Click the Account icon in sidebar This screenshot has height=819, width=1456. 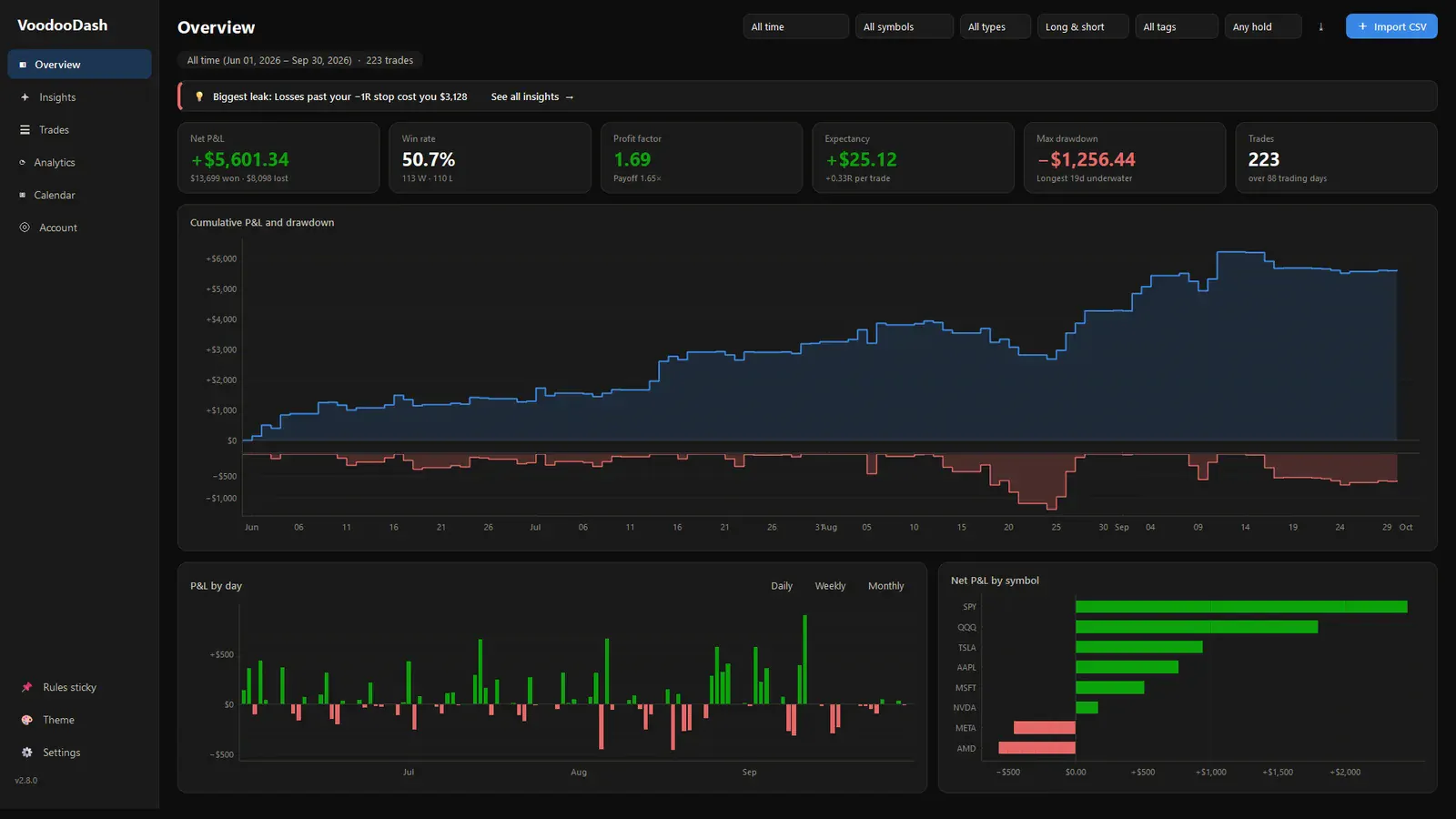click(25, 227)
